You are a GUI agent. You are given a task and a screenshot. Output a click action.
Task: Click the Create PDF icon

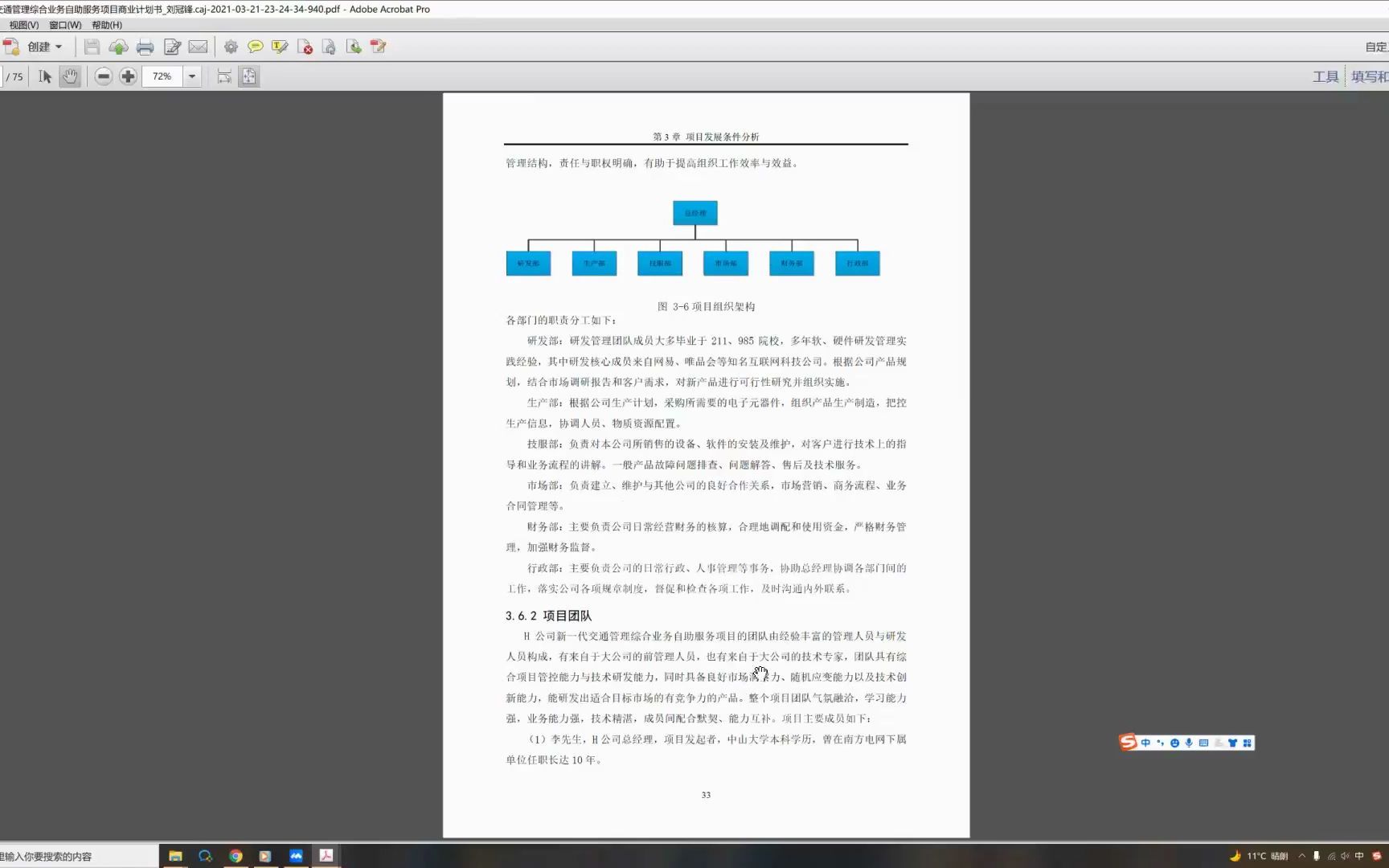pyautogui.click(x=11, y=47)
